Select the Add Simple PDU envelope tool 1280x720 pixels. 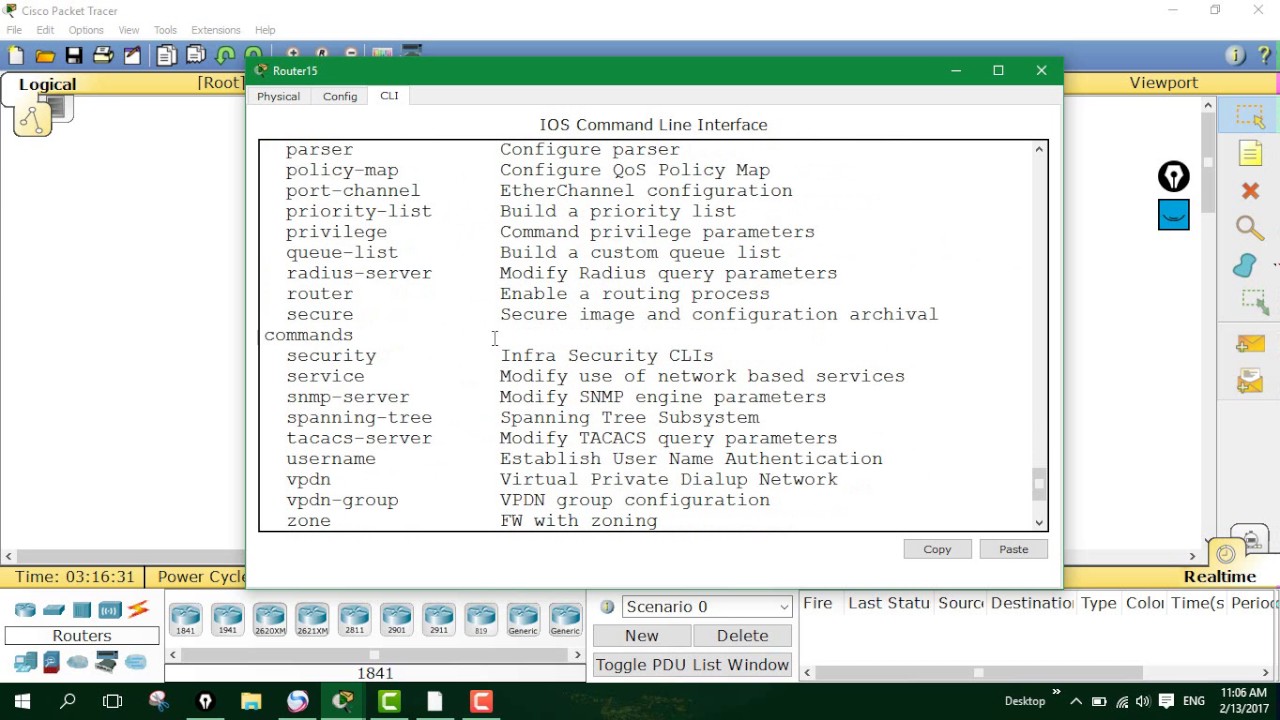1250,344
